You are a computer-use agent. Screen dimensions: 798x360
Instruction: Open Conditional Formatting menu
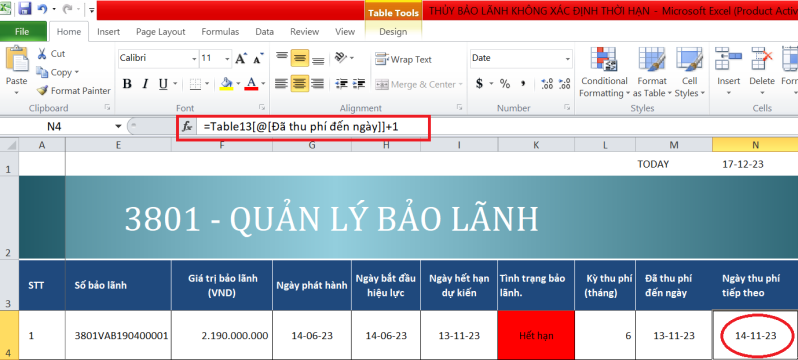(604, 73)
